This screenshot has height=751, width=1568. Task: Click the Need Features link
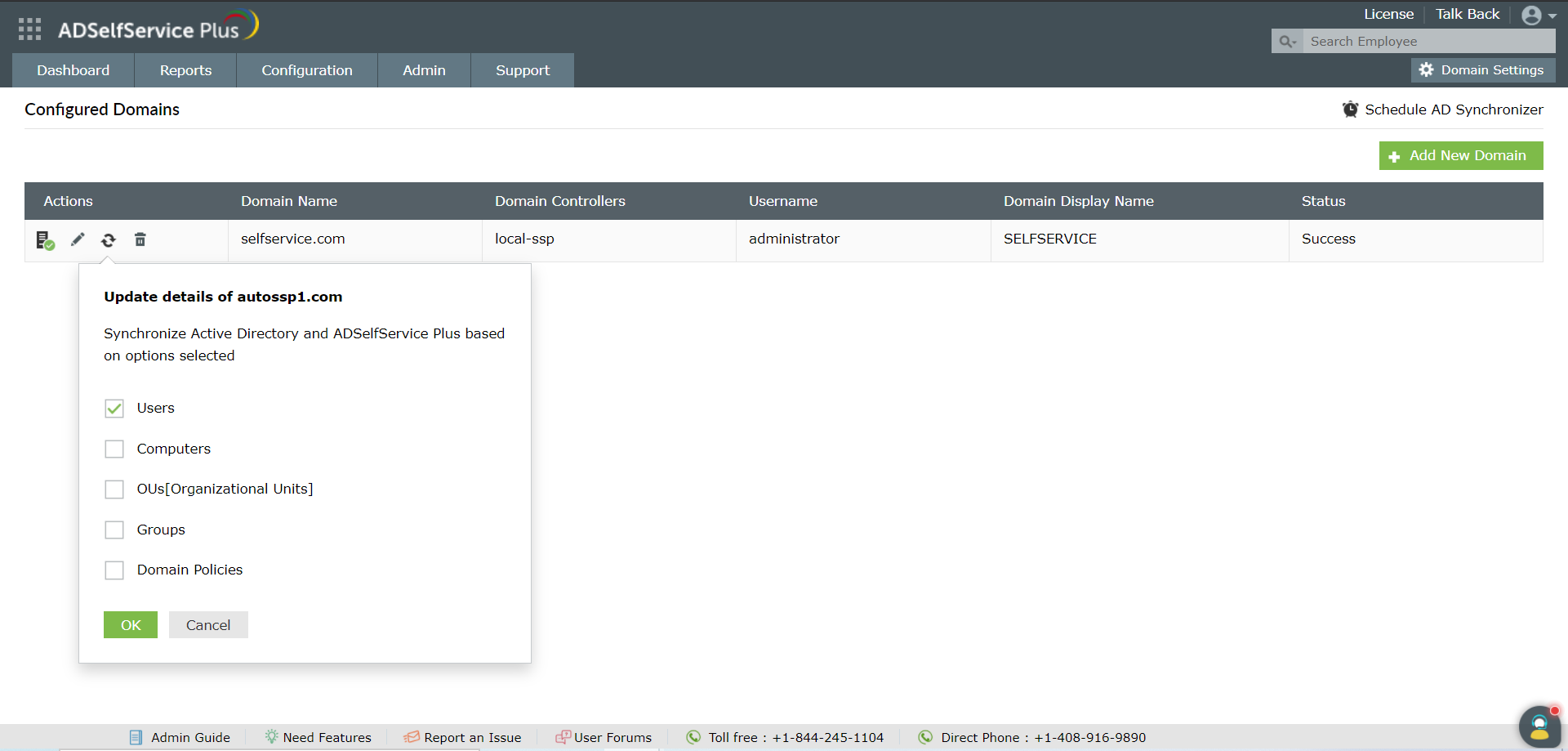327,737
